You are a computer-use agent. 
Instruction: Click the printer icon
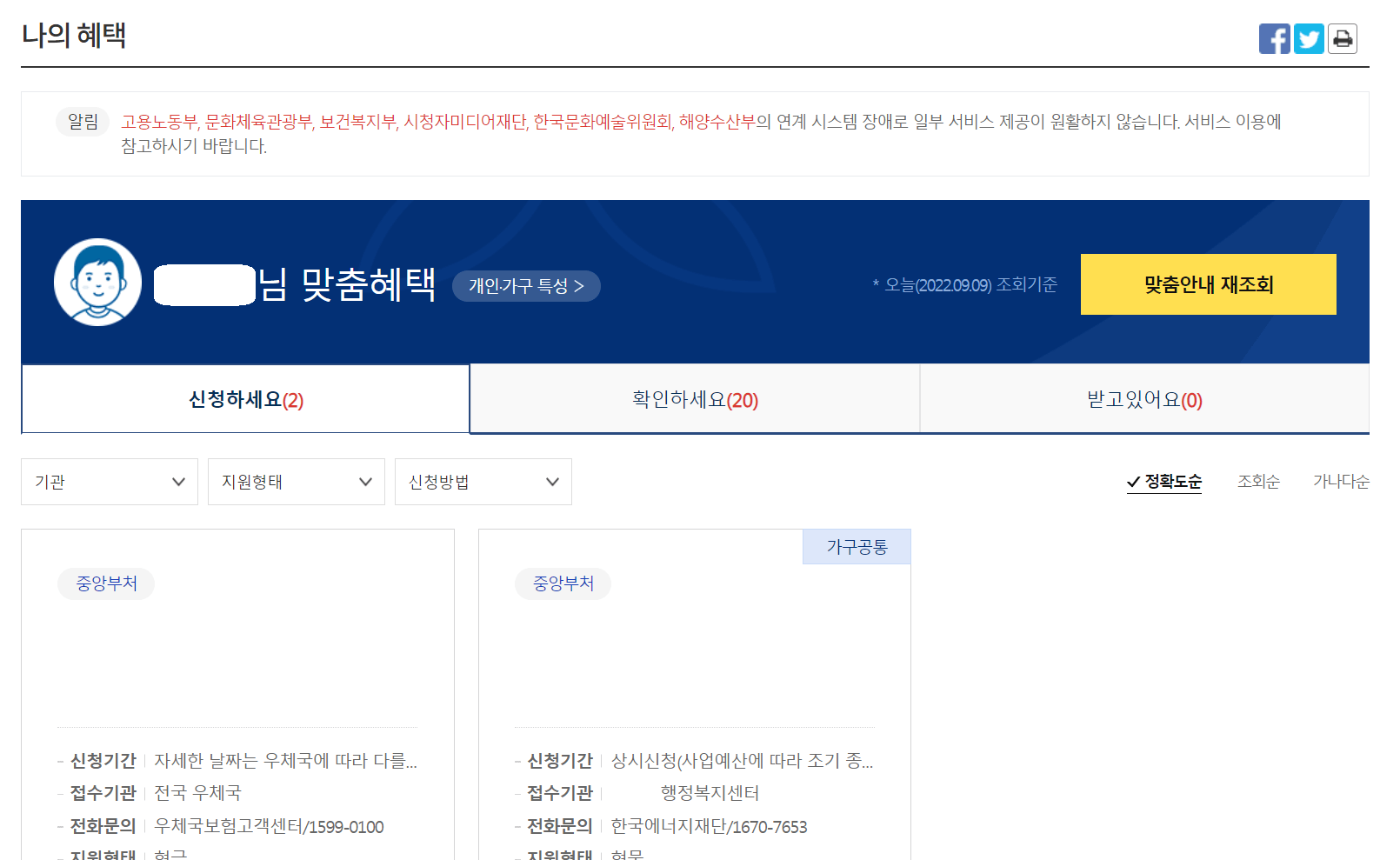pyautogui.click(x=1343, y=38)
